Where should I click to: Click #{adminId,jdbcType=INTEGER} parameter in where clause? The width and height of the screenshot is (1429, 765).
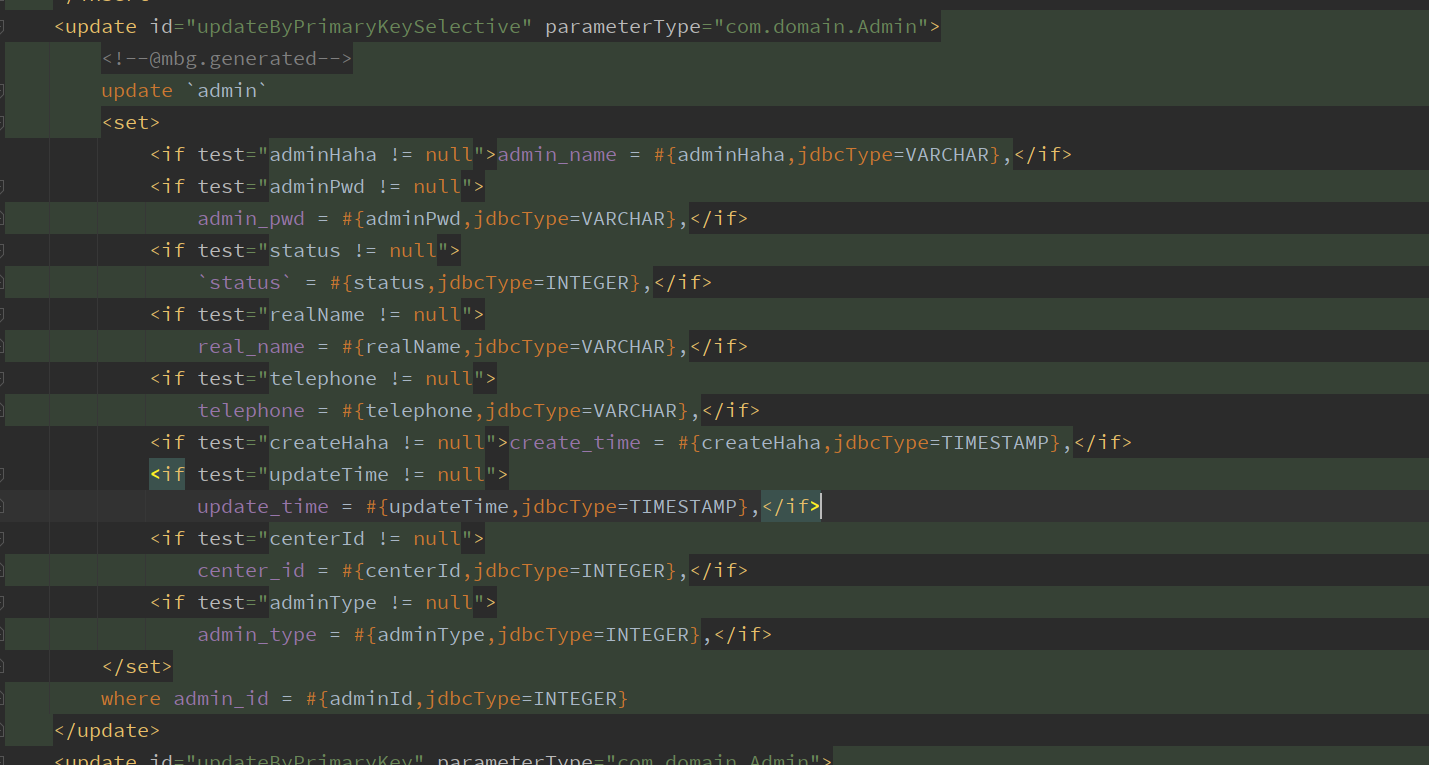pos(467,698)
